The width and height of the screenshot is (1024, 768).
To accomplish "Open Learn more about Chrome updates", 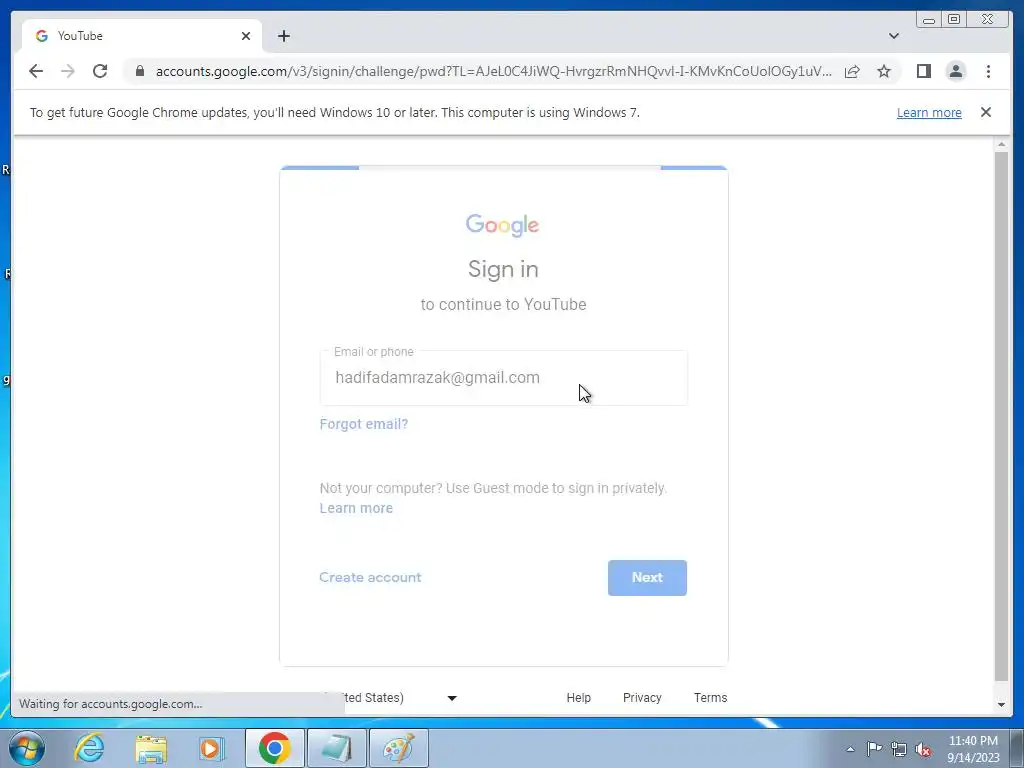I will coord(929,112).
